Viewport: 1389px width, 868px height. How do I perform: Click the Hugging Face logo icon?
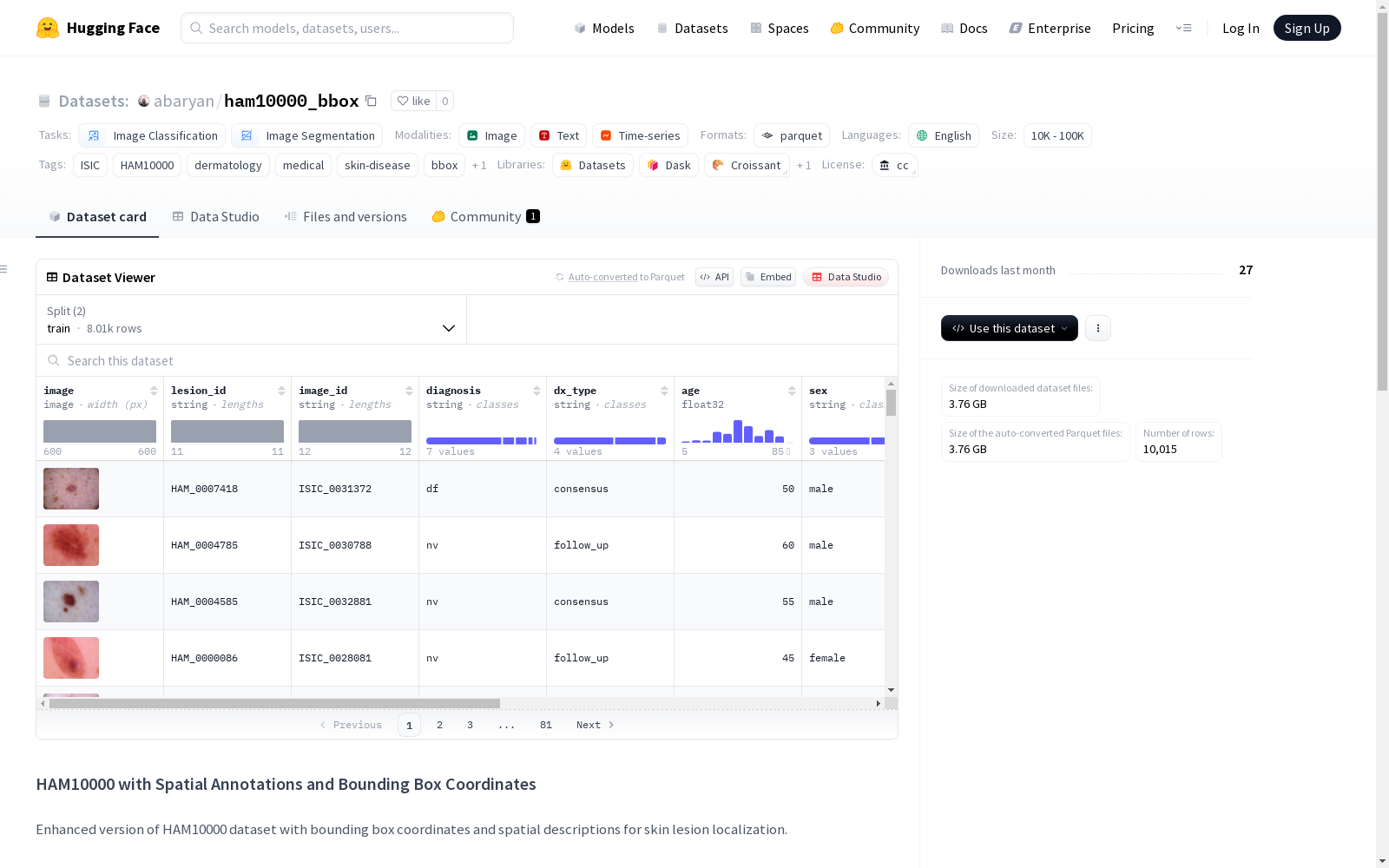tap(48, 28)
